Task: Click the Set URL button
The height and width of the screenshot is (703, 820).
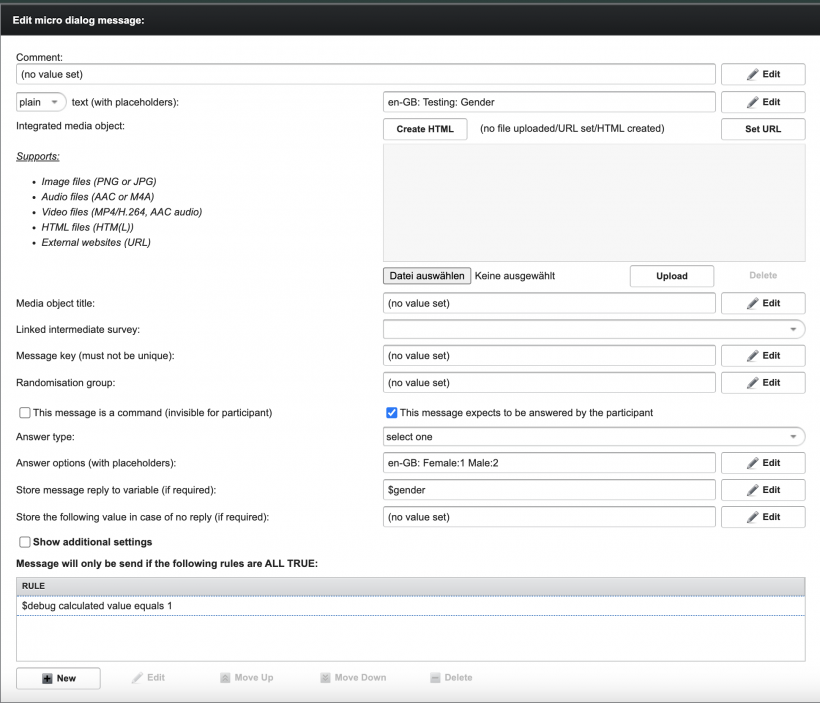Action: tap(763, 129)
